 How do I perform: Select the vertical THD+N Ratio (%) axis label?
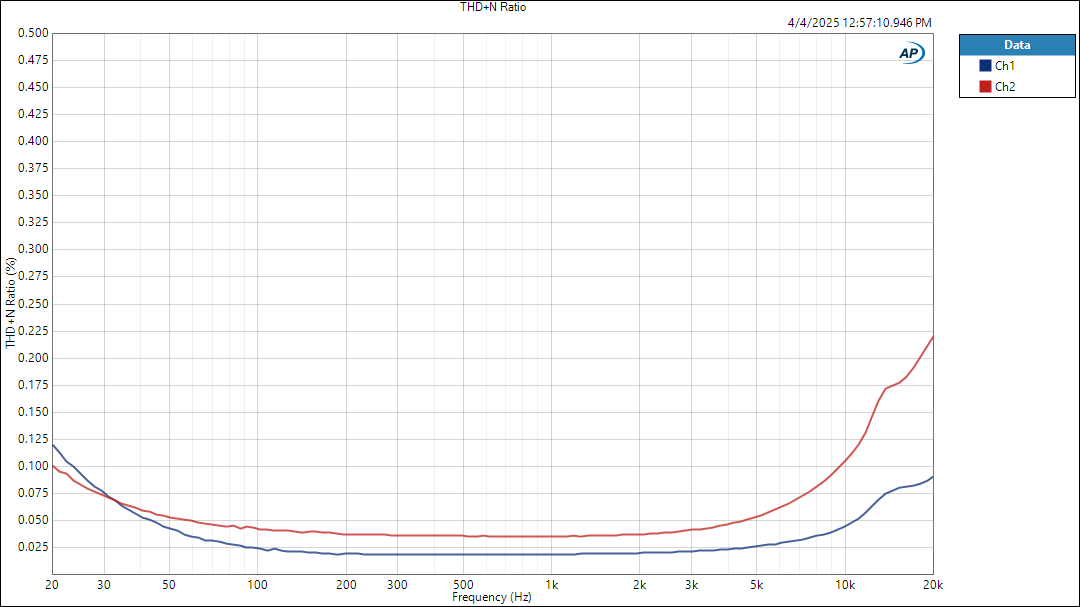(11, 303)
